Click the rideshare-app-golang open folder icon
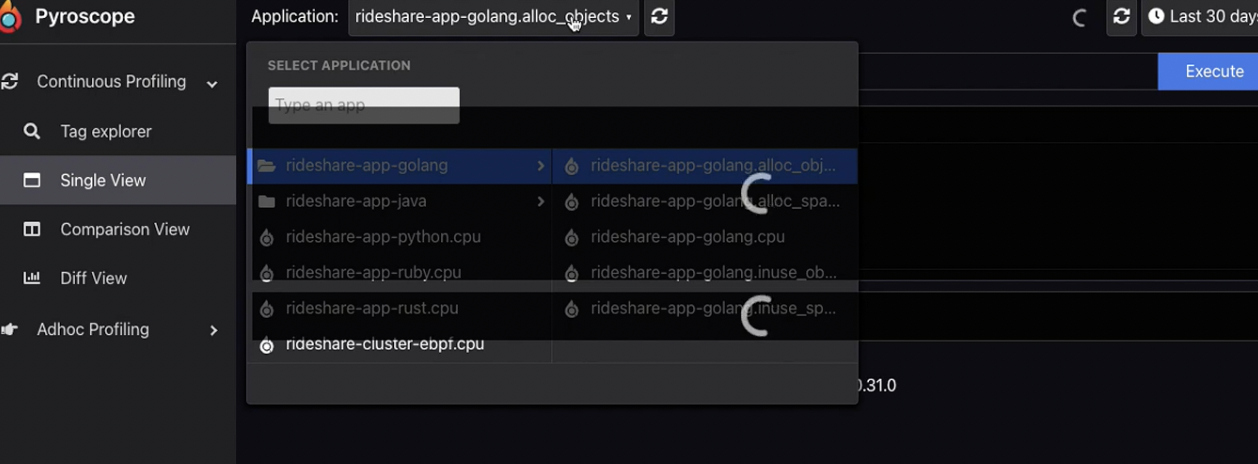The height and width of the screenshot is (464, 1258). pyautogui.click(x=266, y=166)
